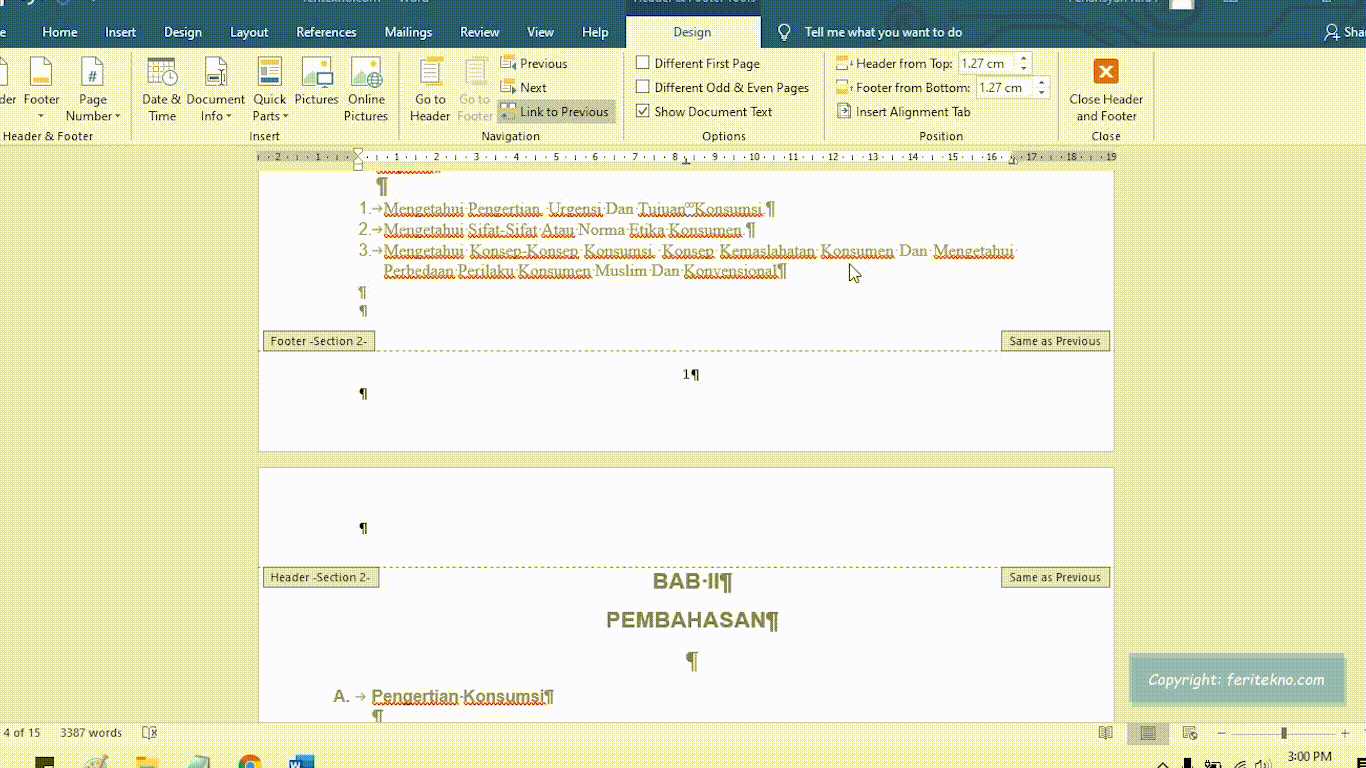
Task: Jump to the Previous header or footer
Action: point(534,63)
